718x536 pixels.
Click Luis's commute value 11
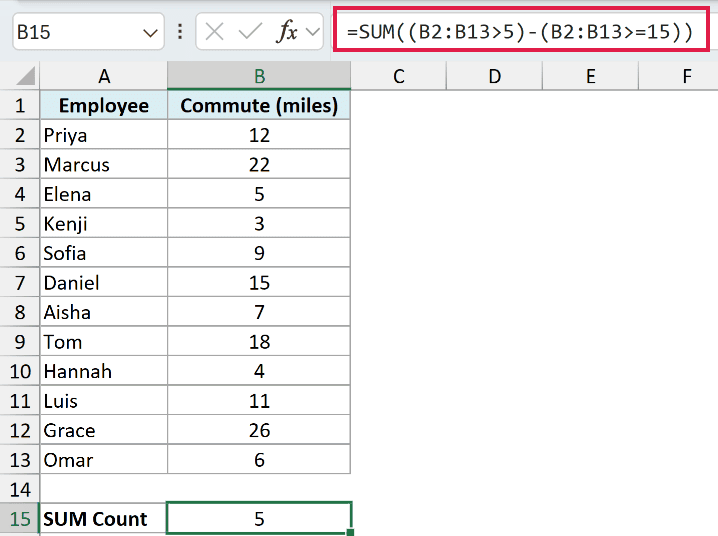tap(259, 401)
